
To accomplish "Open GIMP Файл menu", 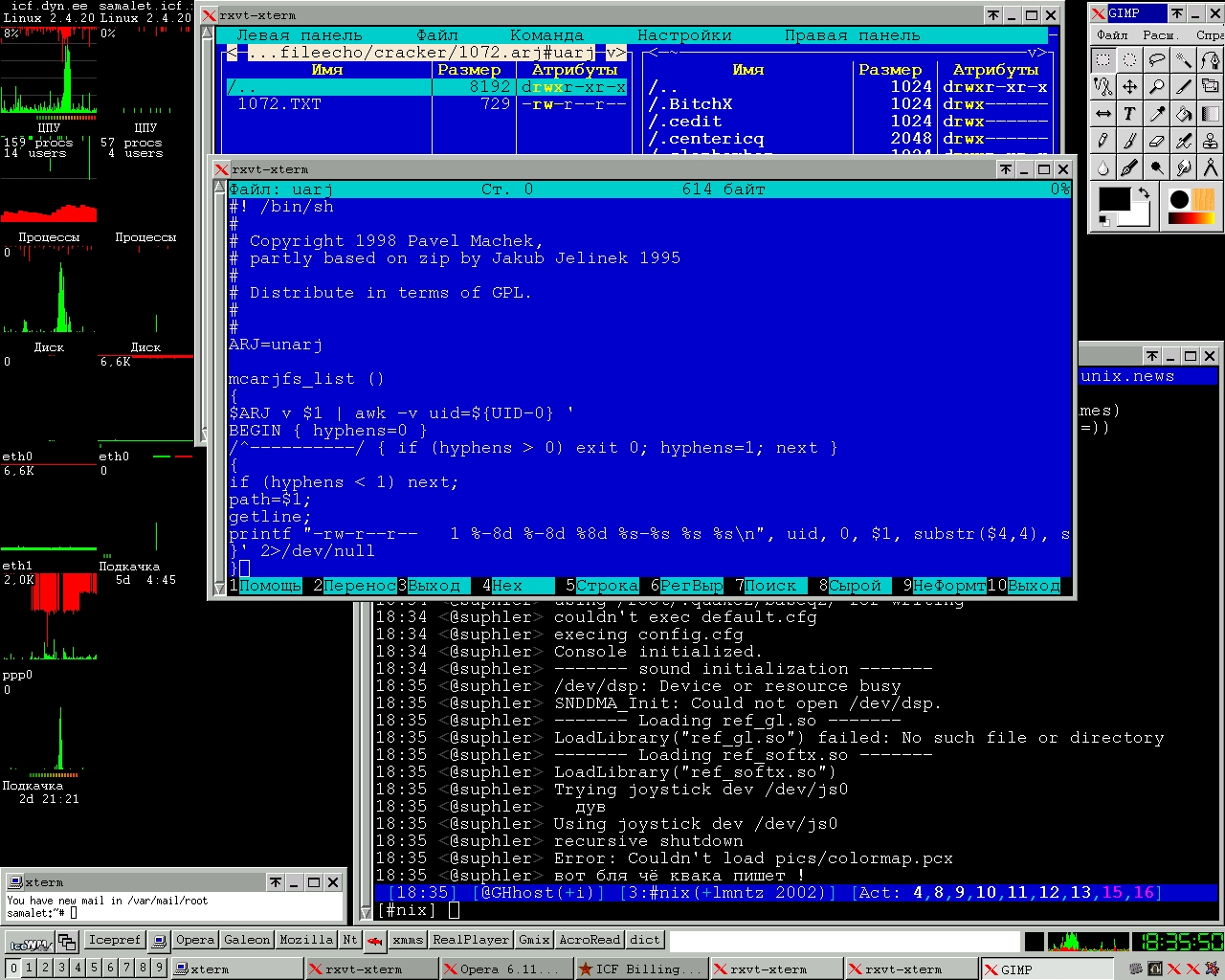I will (x=1112, y=34).
